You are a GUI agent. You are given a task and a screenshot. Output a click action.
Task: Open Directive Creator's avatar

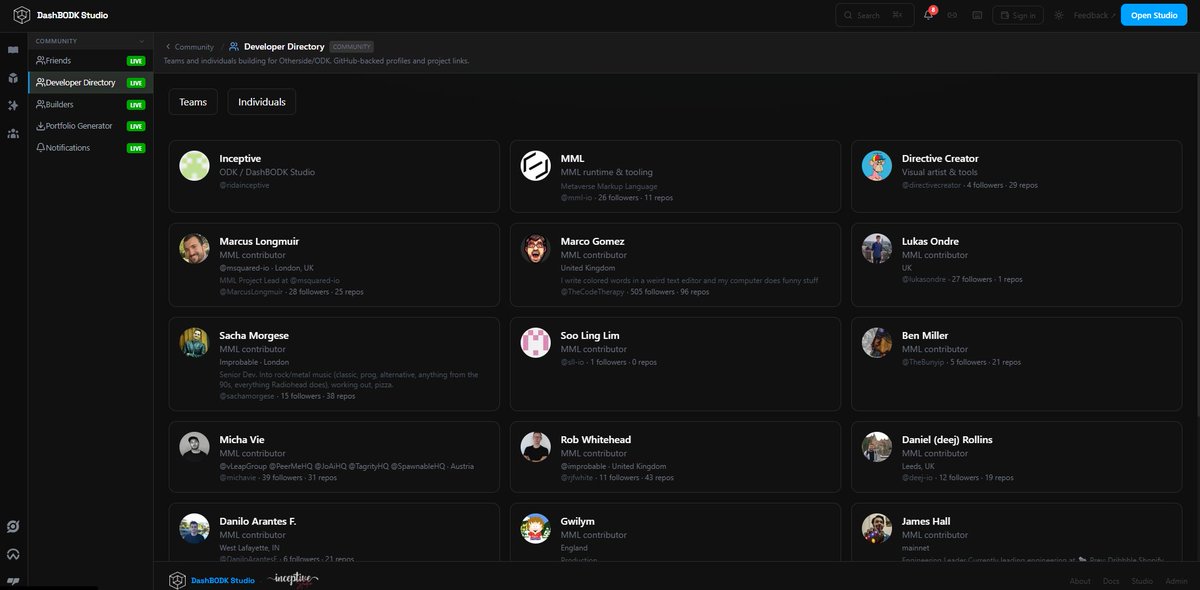[x=877, y=166]
